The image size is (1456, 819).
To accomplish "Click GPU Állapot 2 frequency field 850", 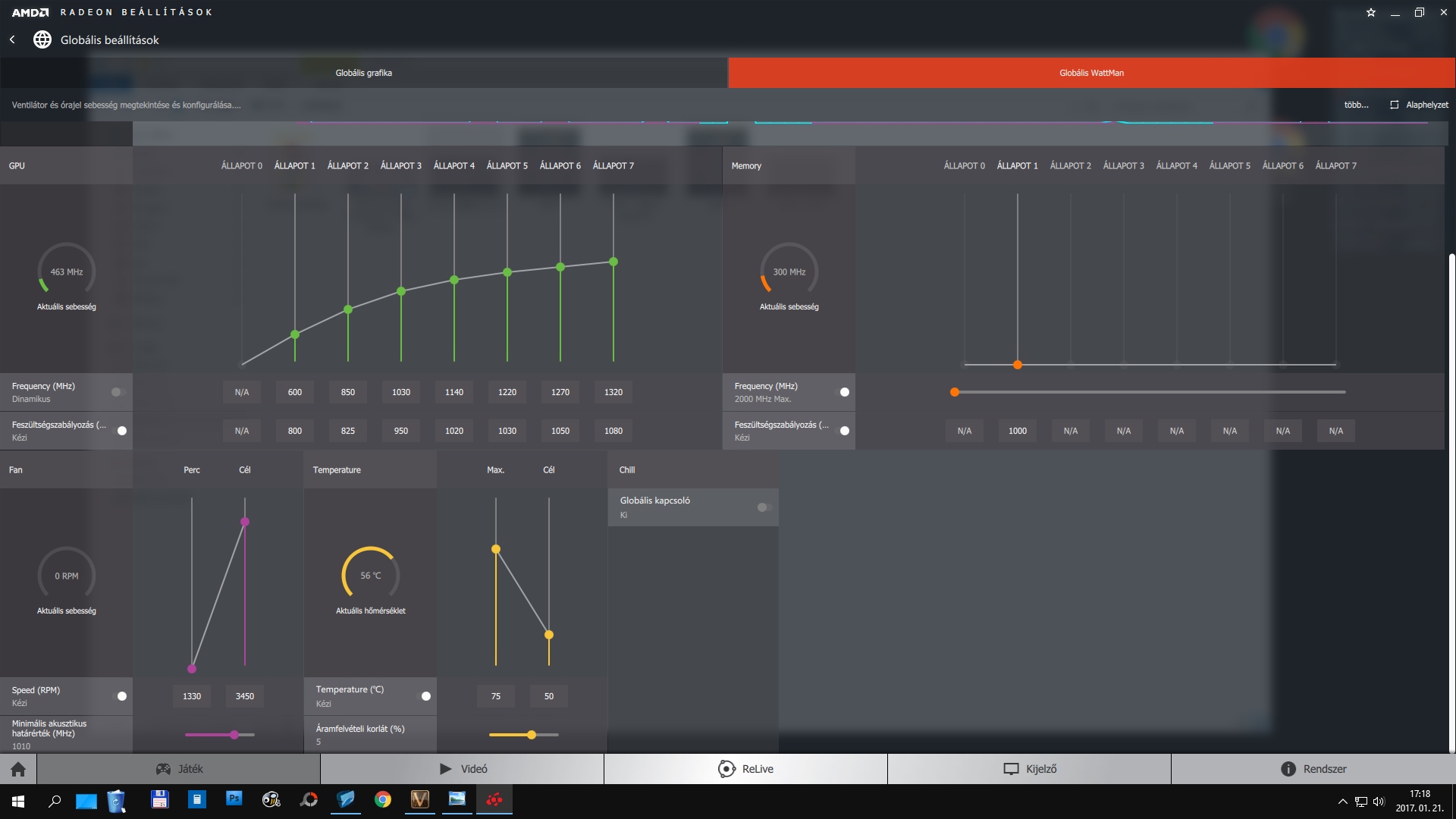I will tap(348, 392).
